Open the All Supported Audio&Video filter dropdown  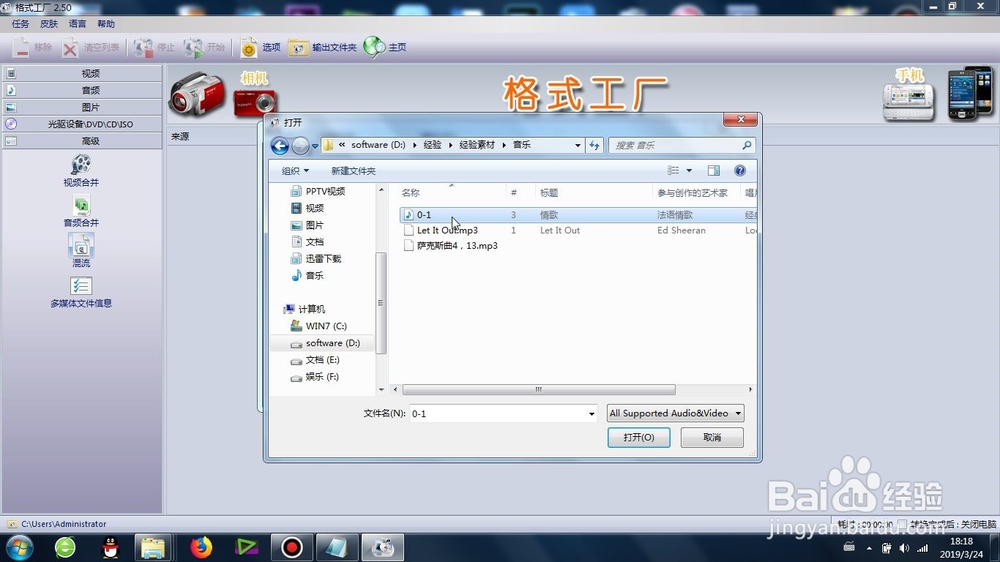[x=675, y=413]
